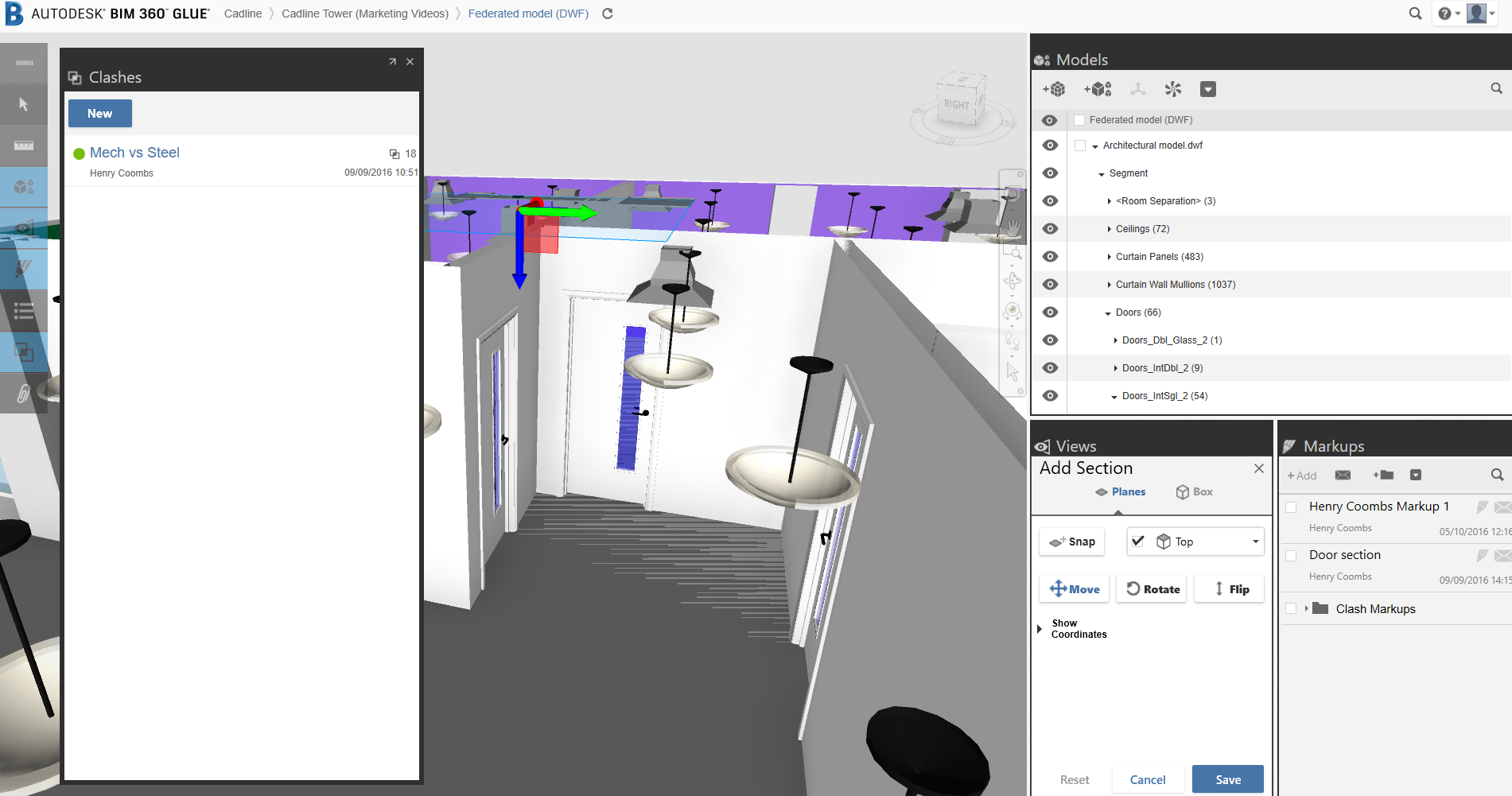This screenshot has width=1512, height=796.
Task: Add a markup folder
Action: (1383, 475)
